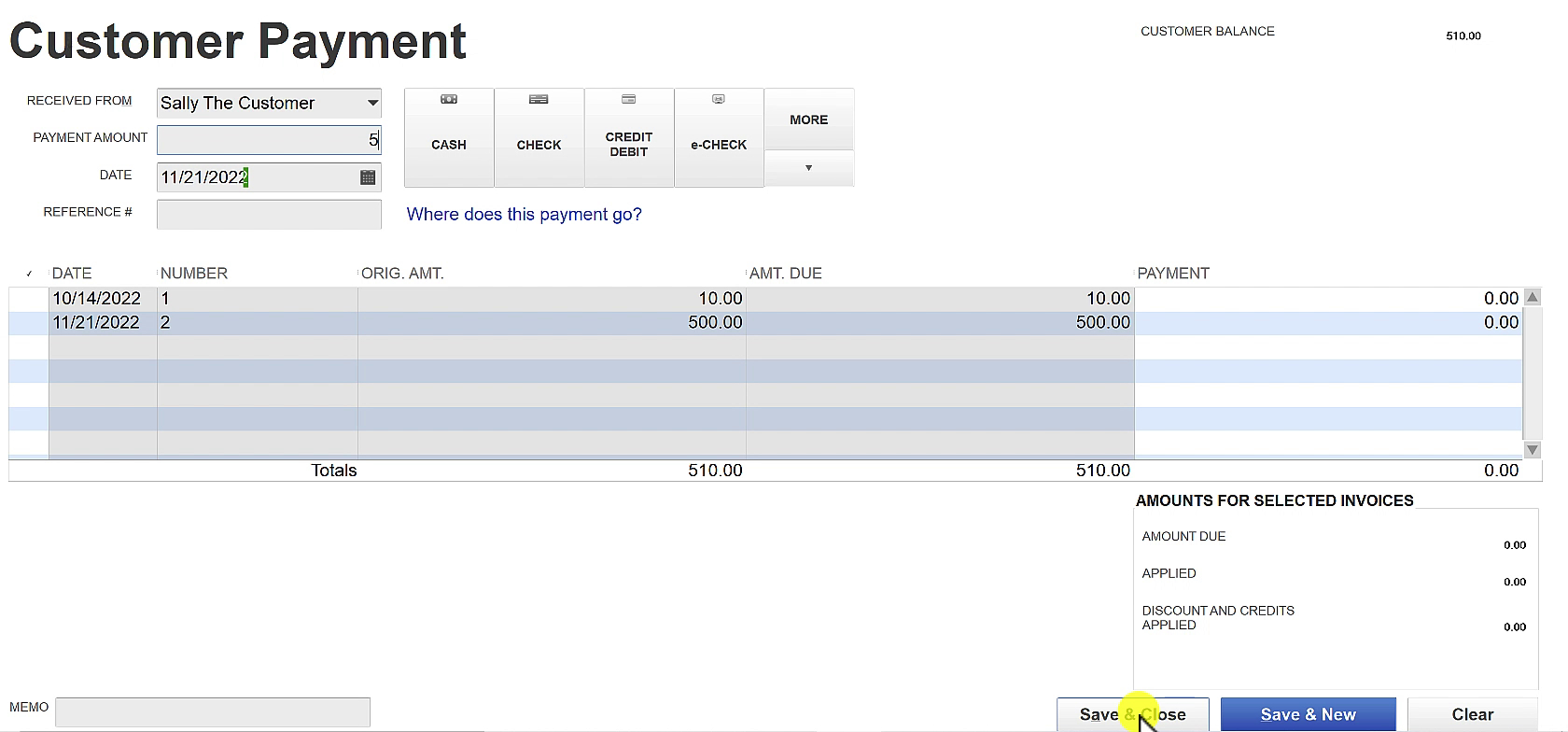This screenshot has width=1568, height=732.
Task: Click the AMT. DUE column header
Action: click(786, 274)
